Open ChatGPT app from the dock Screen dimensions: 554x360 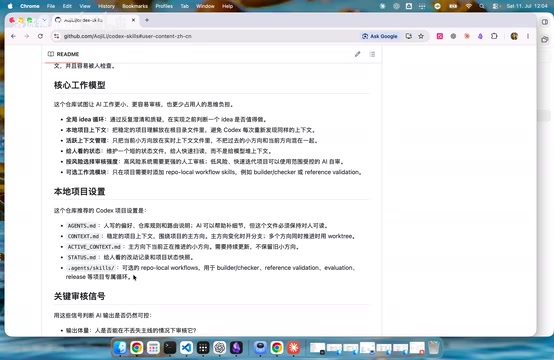pyautogui.click(x=220, y=348)
